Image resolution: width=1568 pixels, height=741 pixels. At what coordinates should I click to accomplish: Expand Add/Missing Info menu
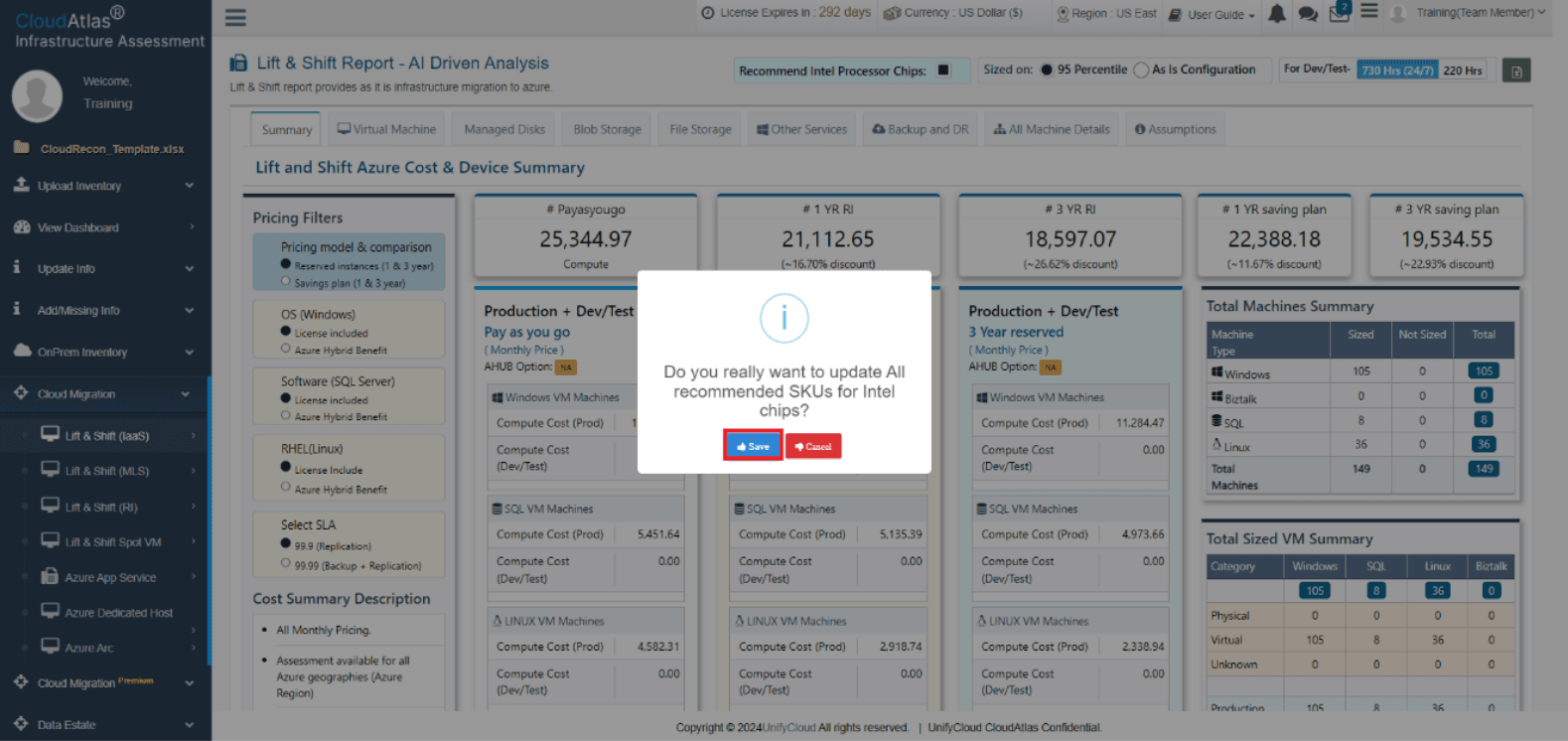[x=104, y=310]
